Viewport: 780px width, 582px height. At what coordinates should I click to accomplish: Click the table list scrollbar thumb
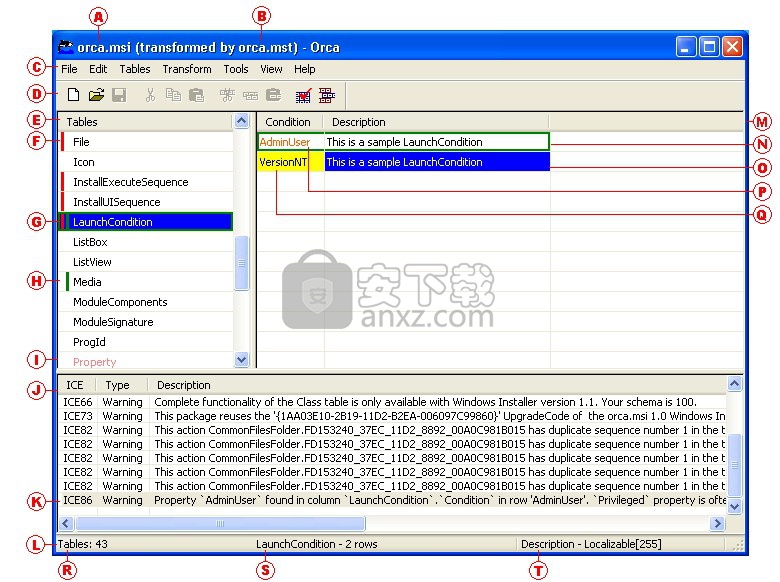(241, 263)
